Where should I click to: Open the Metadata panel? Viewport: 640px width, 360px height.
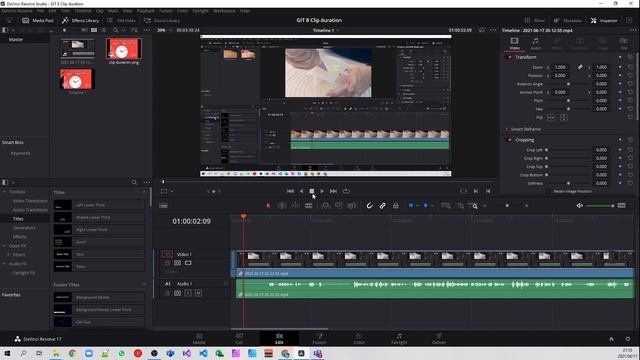[x=568, y=20]
